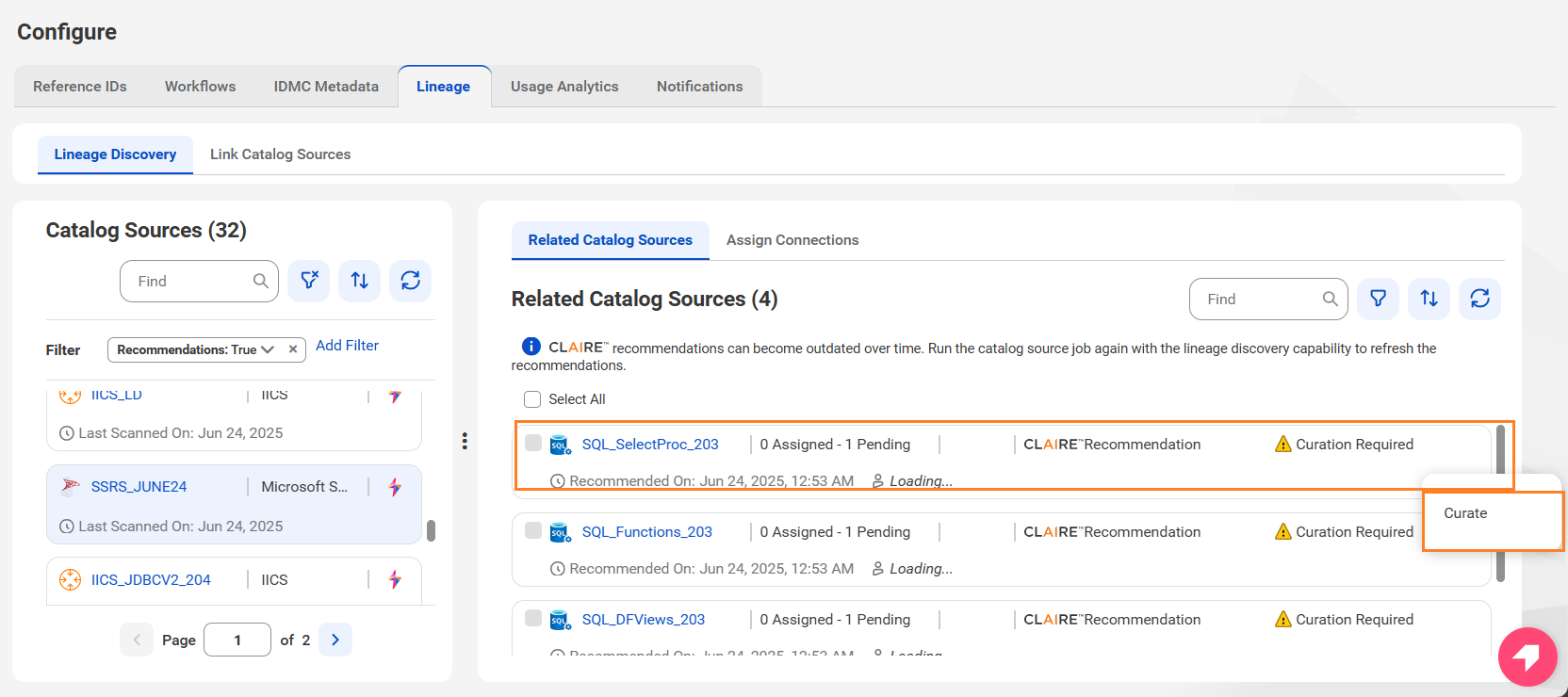Viewport: 1568px width, 697px height.
Task: Click 'Microsoft S...' type on SSRS_JUNE24 row
Action: pyautogui.click(x=304, y=486)
